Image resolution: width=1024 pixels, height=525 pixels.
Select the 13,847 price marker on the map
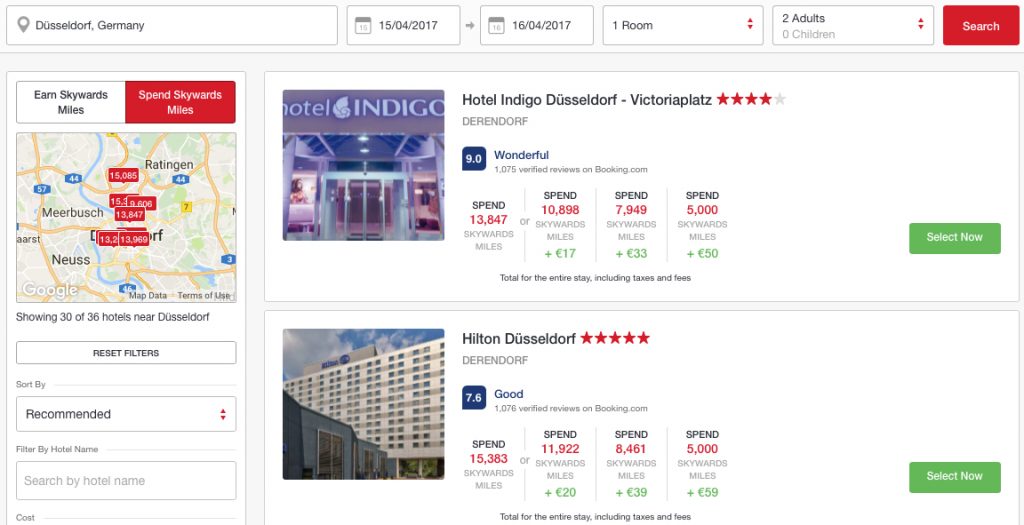[129, 214]
